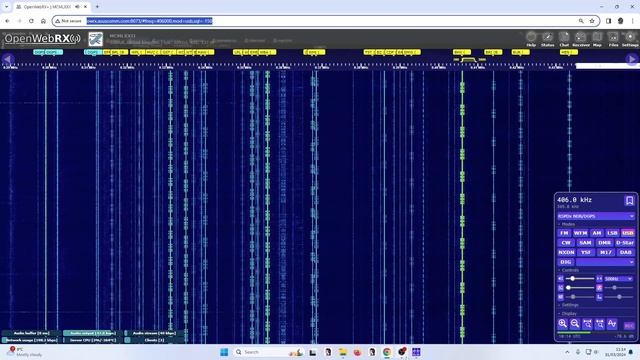Open the Map icon
This screenshot has height=360, width=640.
tap(597, 38)
